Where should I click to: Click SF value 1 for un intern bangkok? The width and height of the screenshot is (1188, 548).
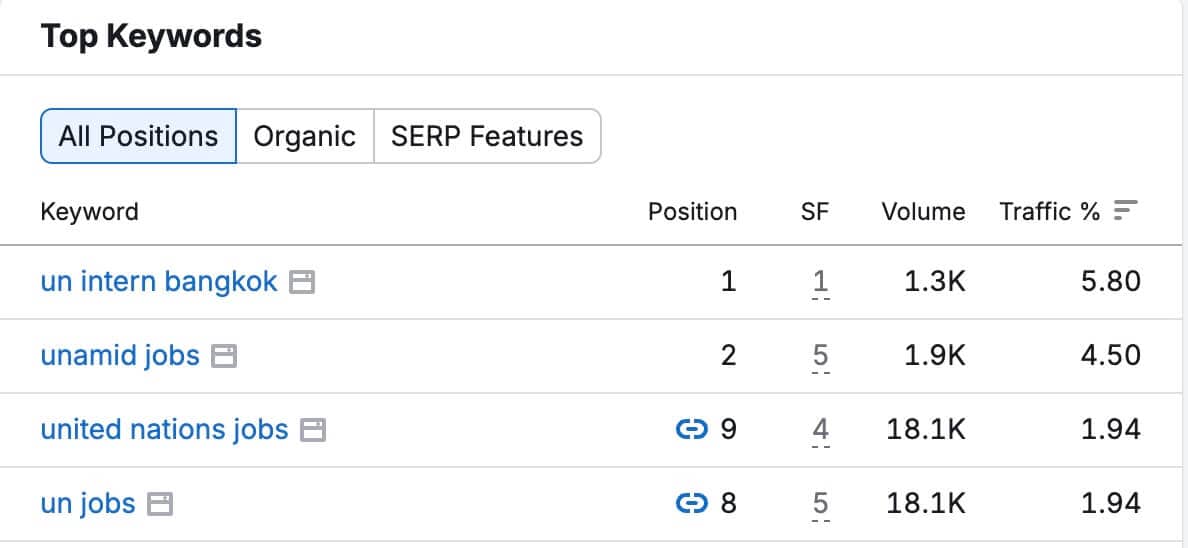coord(820,283)
